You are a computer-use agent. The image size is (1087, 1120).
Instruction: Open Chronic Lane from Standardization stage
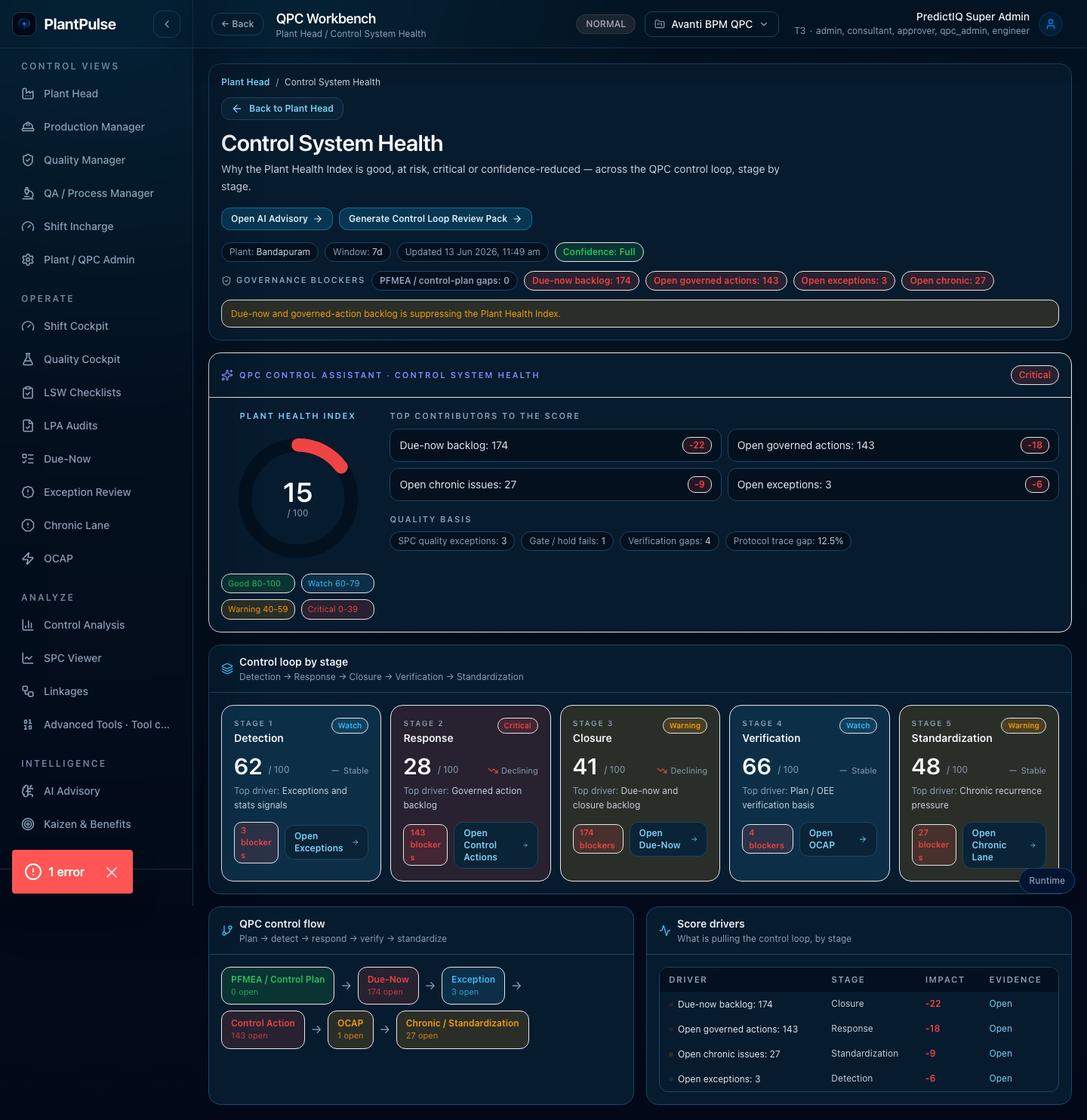[x=1004, y=845]
